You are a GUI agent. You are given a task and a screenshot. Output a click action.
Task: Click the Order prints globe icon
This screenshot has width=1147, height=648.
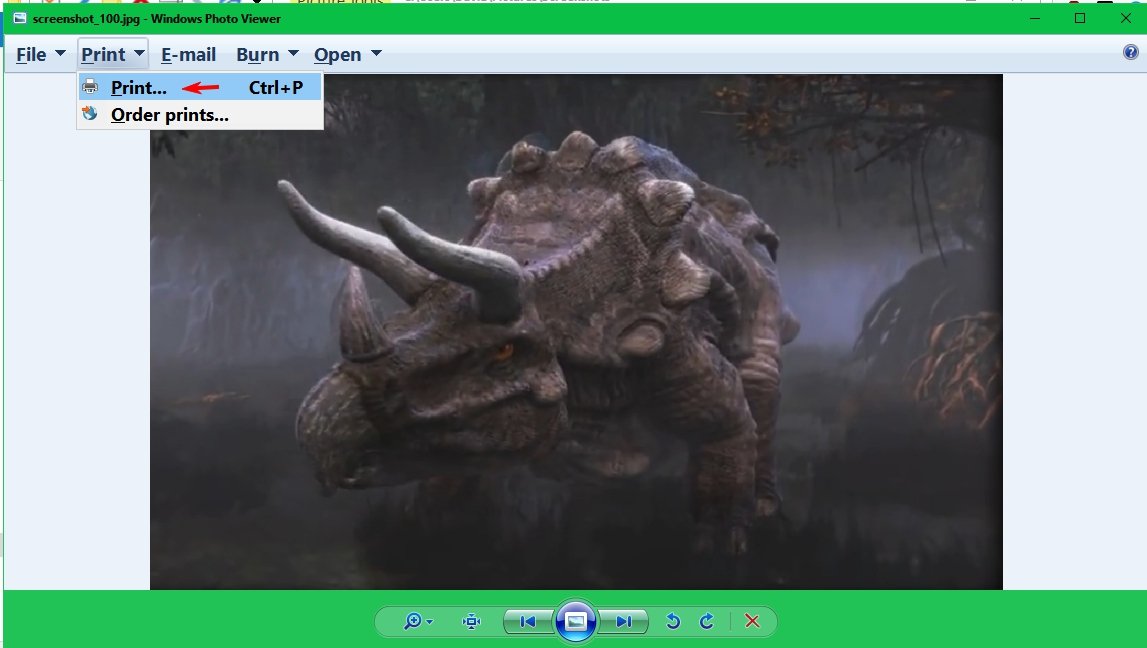point(90,113)
